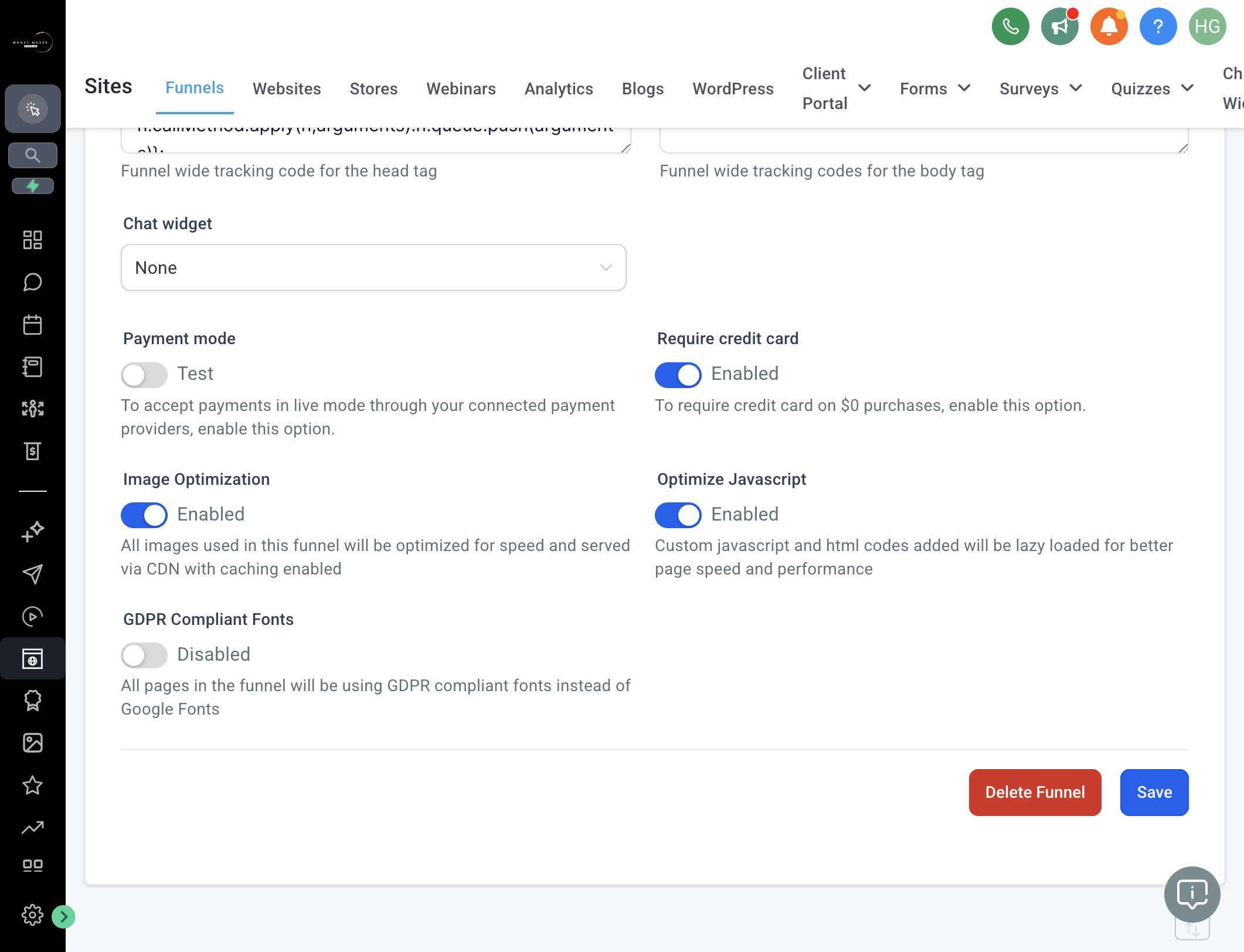Click the feedback chat bubble widget
1244x952 pixels.
(1192, 894)
